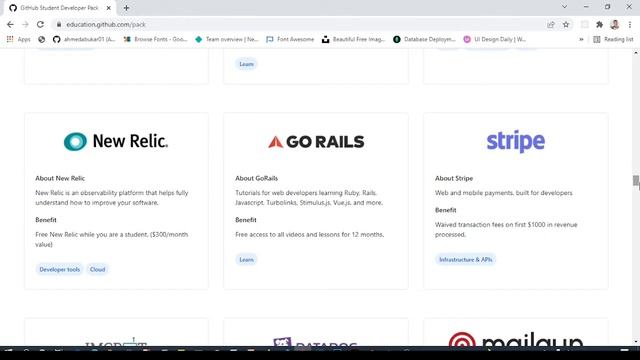
Task: Open Chrome three-dot menu
Action: [630, 24]
